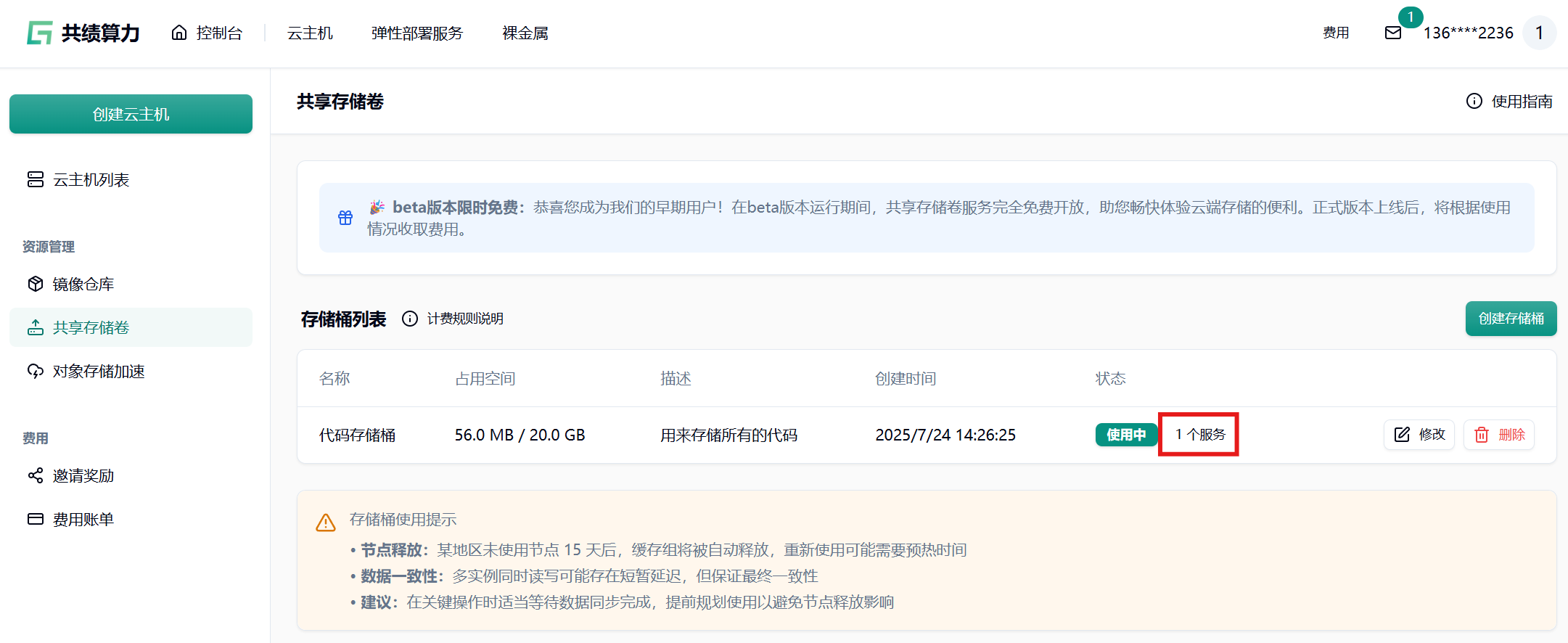This screenshot has width=1568, height=643.
Task: Open 镜像仓库 in the sidebar
Action: 83,284
